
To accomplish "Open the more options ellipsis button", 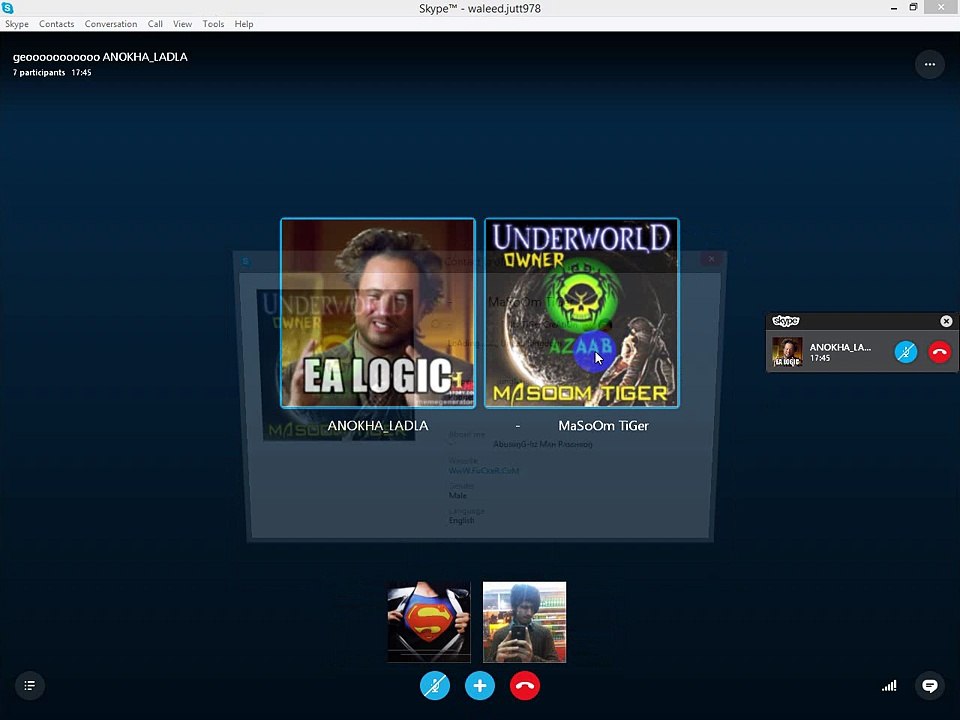I will 929,64.
